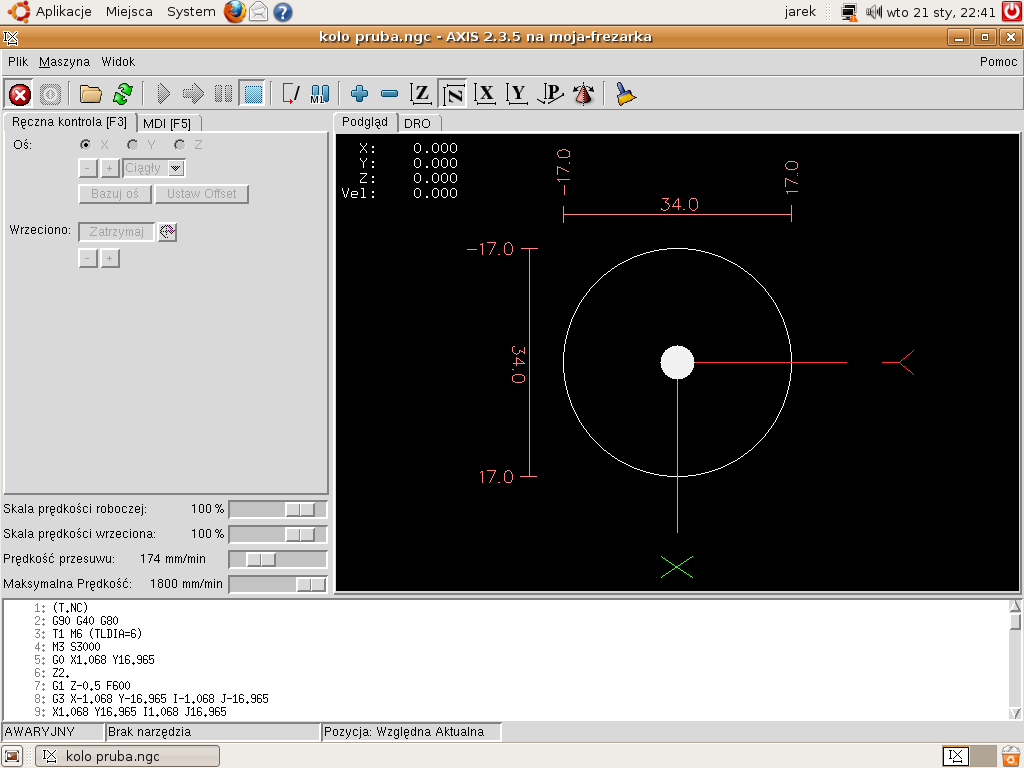1024x768 pixels.
Task: Switch to Z view
Action: click(x=421, y=94)
